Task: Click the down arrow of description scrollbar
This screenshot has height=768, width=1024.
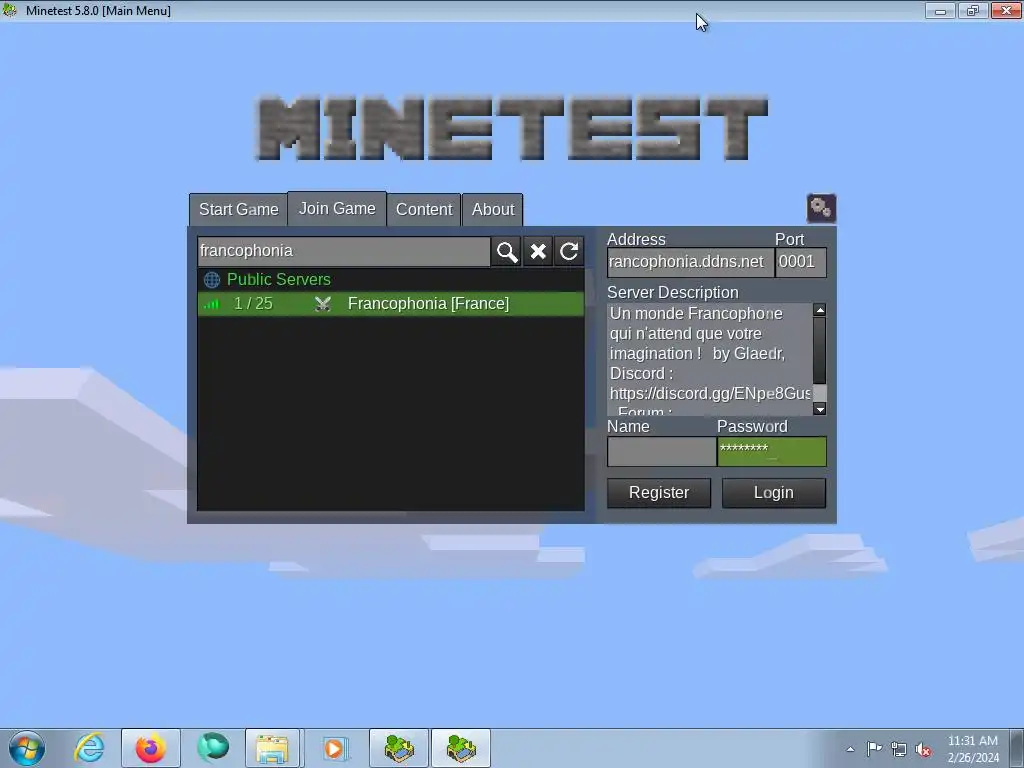Action: pyautogui.click(x=820, y=409)
